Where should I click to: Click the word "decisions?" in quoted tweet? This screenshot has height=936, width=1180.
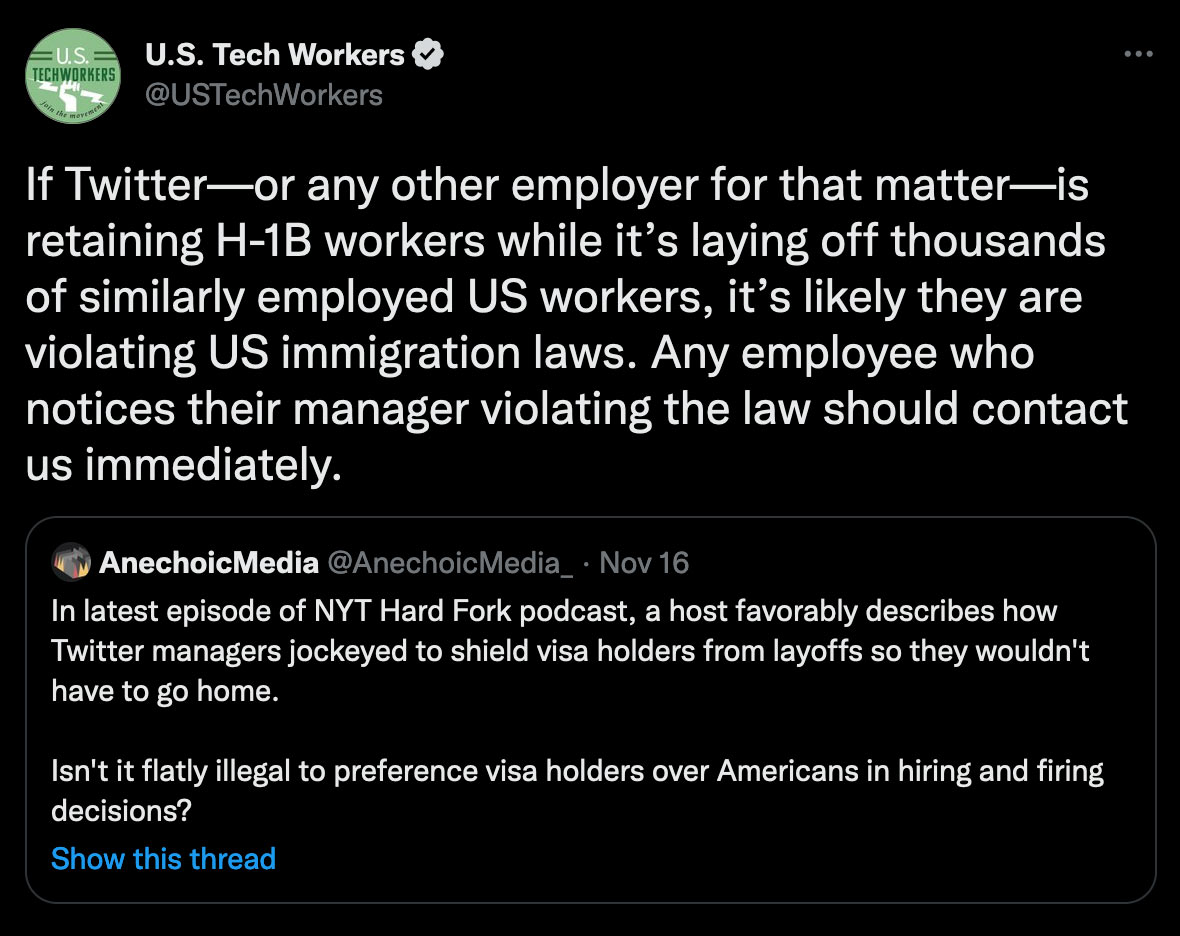tap(121, 812)
